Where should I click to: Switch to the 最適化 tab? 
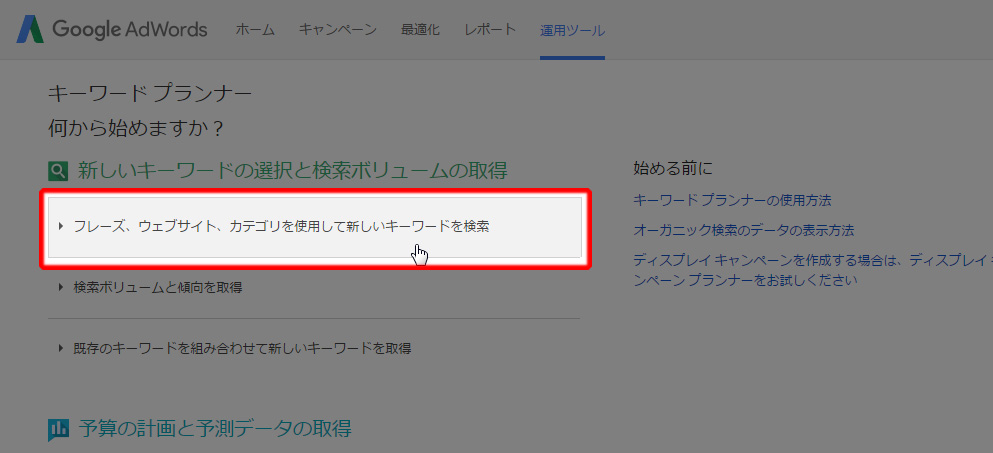pos(421,30)
